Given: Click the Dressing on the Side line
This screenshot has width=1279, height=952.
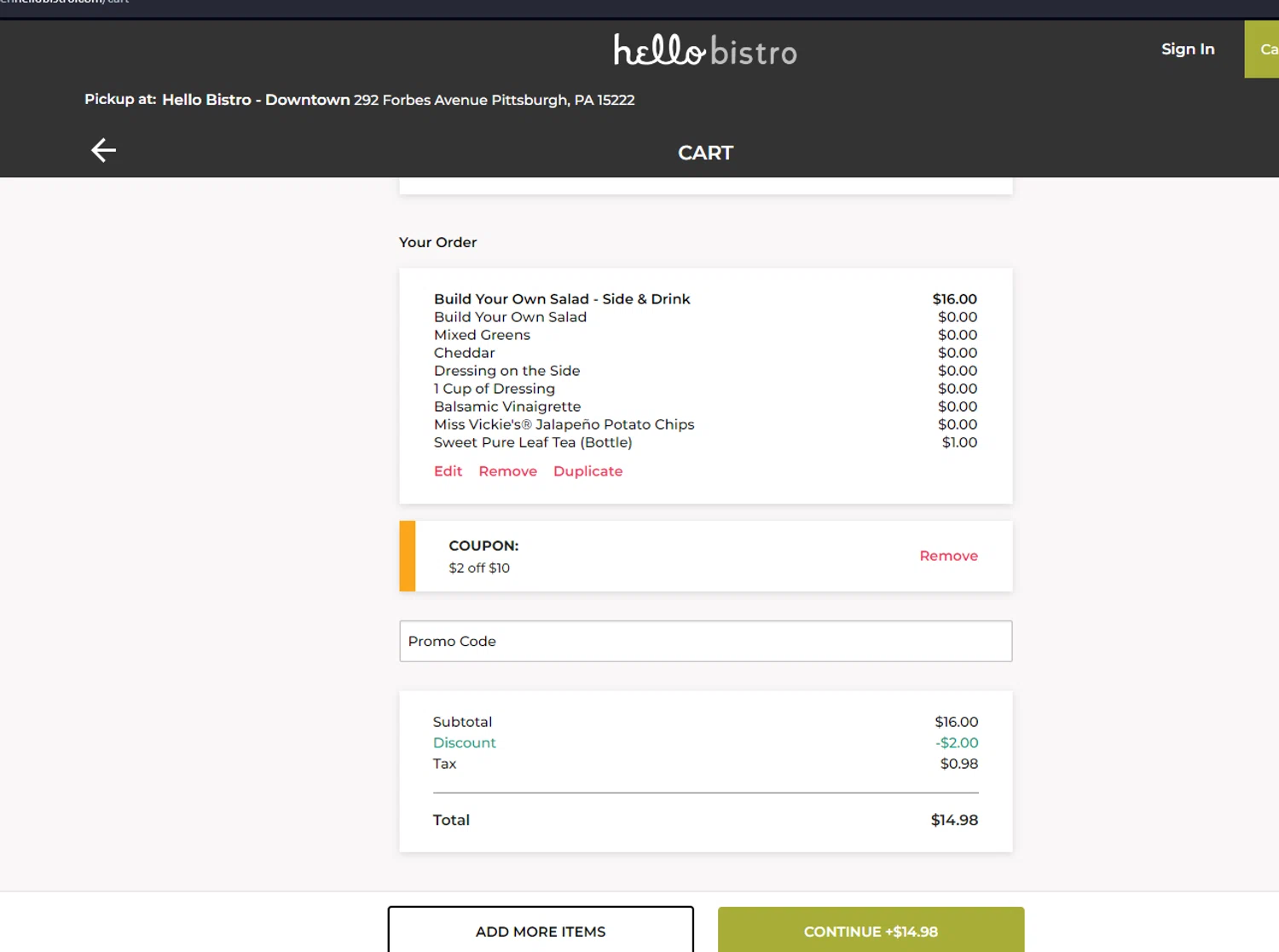Looking at the screenshot, I should (506, 371).
